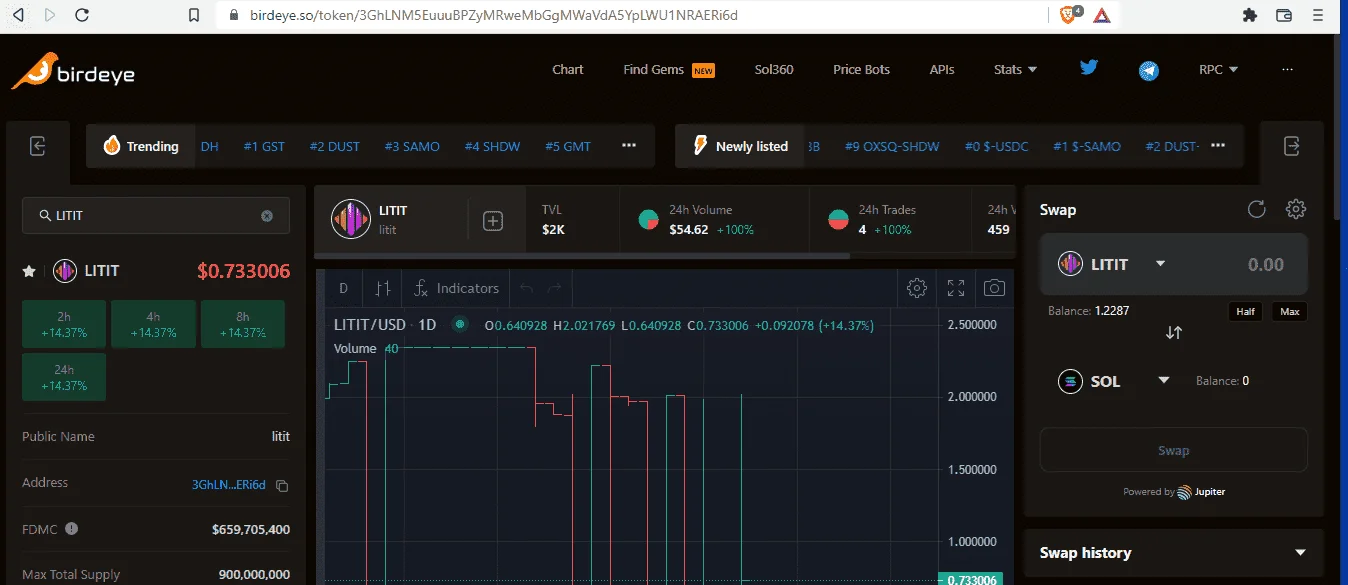Screen dimensions: 1348x585
Task: Open swap settings gear
Action: coord(1296,209)
